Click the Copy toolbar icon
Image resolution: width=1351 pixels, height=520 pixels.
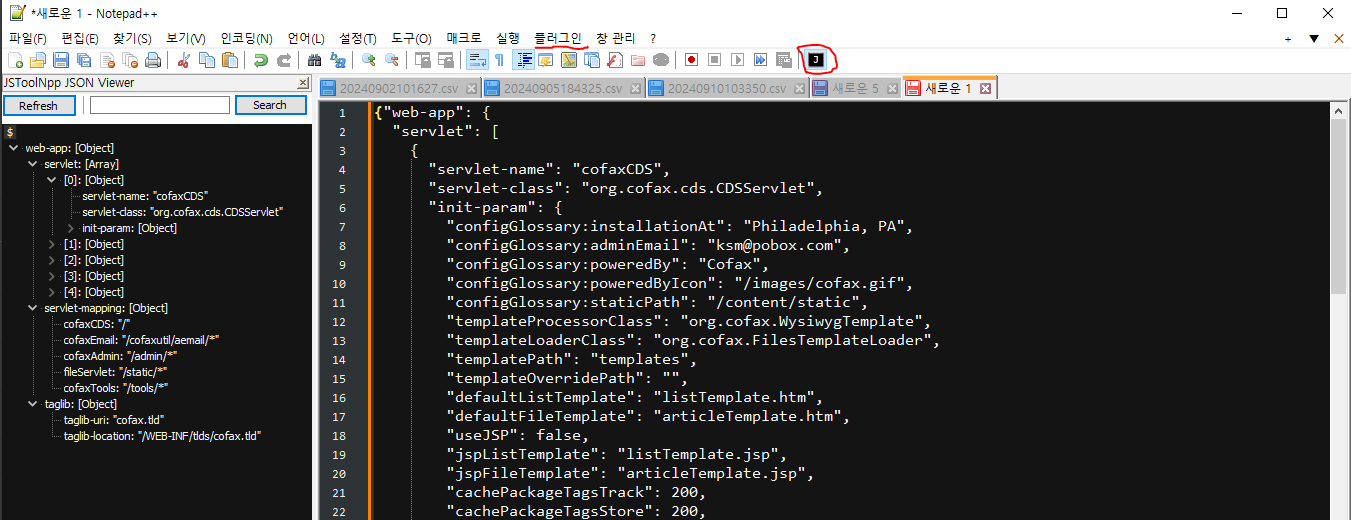click(207, 60)
